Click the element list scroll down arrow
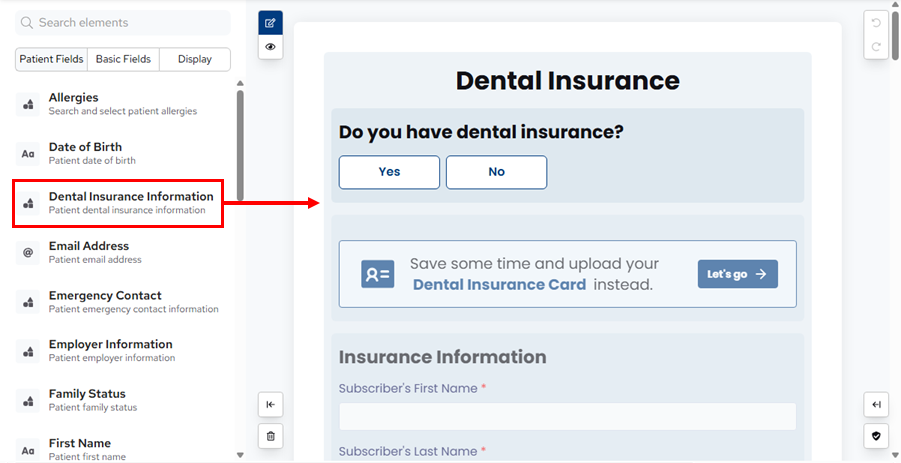The image size is (901, 463). 240,455
